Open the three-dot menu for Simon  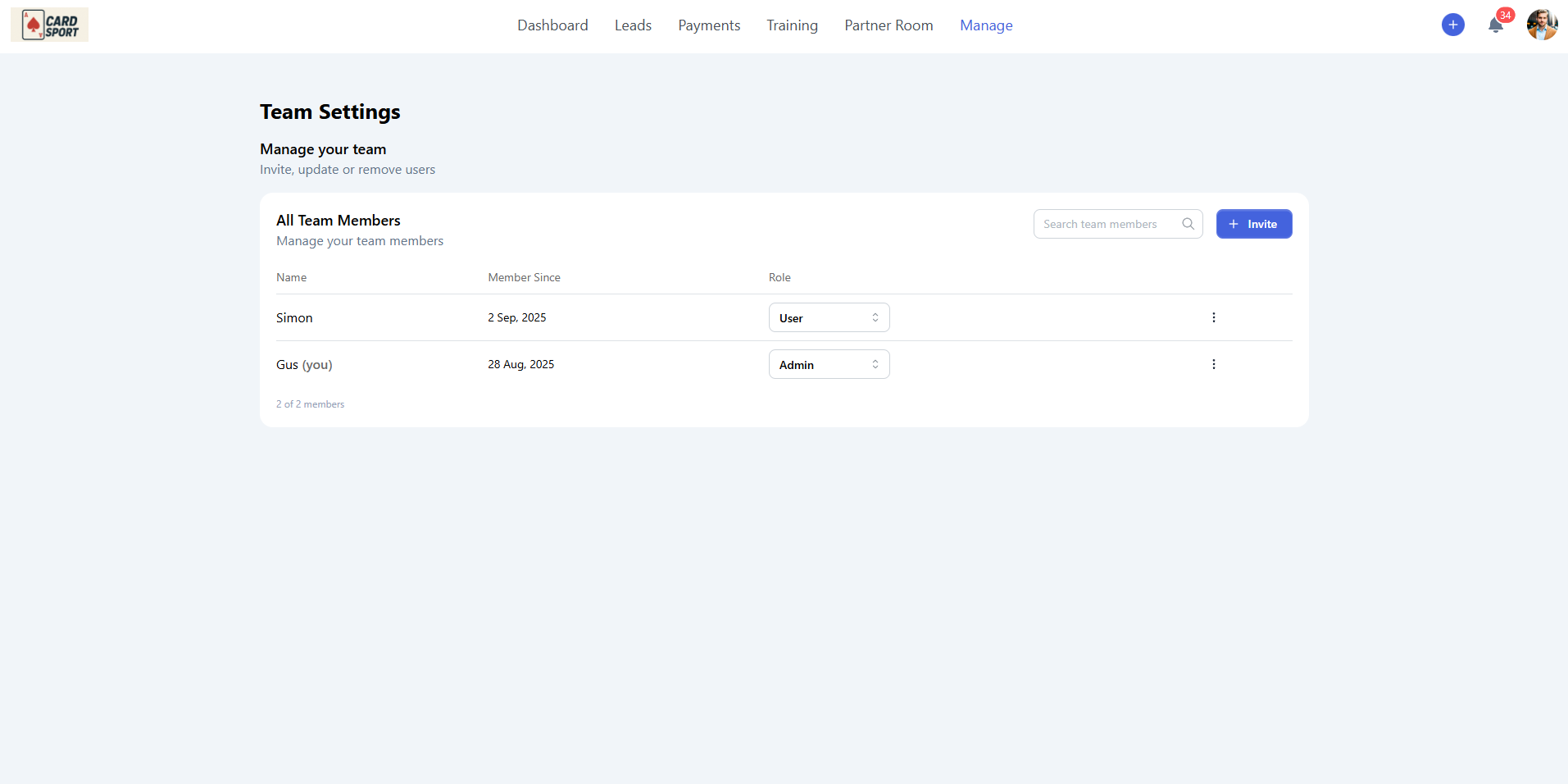point(1213,317)
